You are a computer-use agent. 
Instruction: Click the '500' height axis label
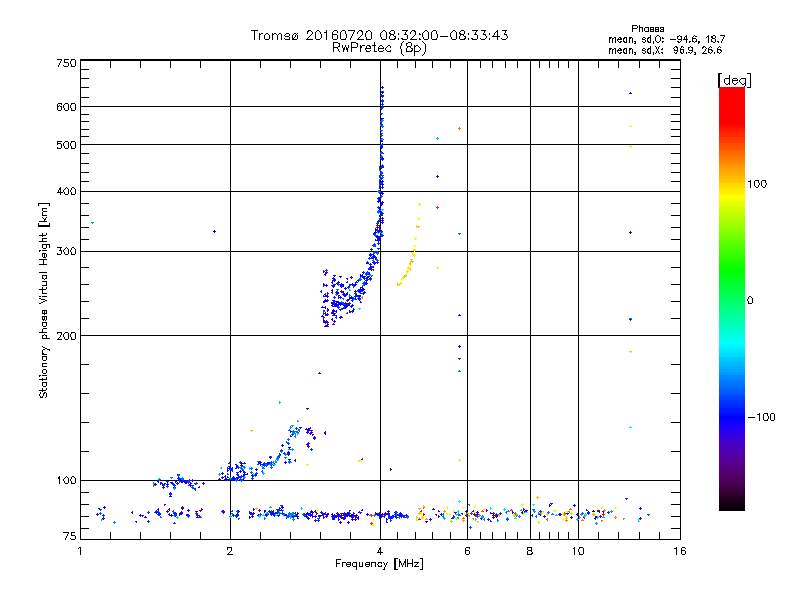coord(66,145)
